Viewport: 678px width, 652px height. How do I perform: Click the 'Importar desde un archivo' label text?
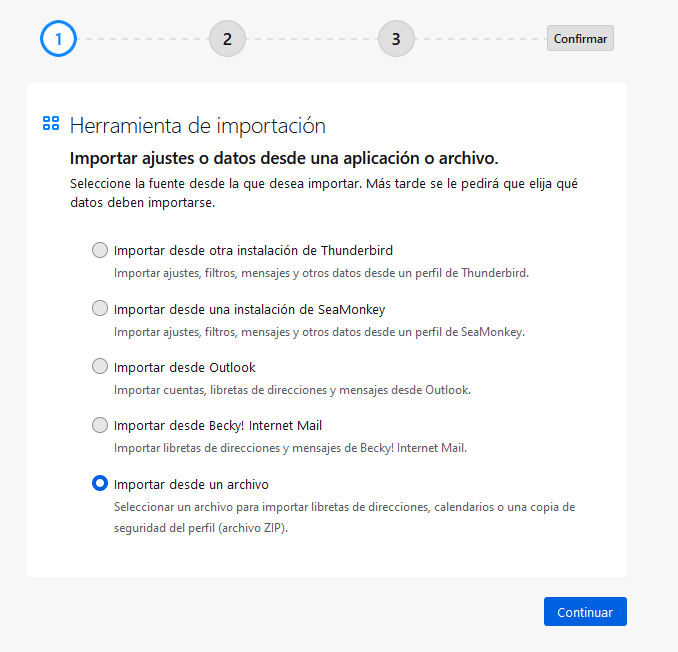pos(191,484)
